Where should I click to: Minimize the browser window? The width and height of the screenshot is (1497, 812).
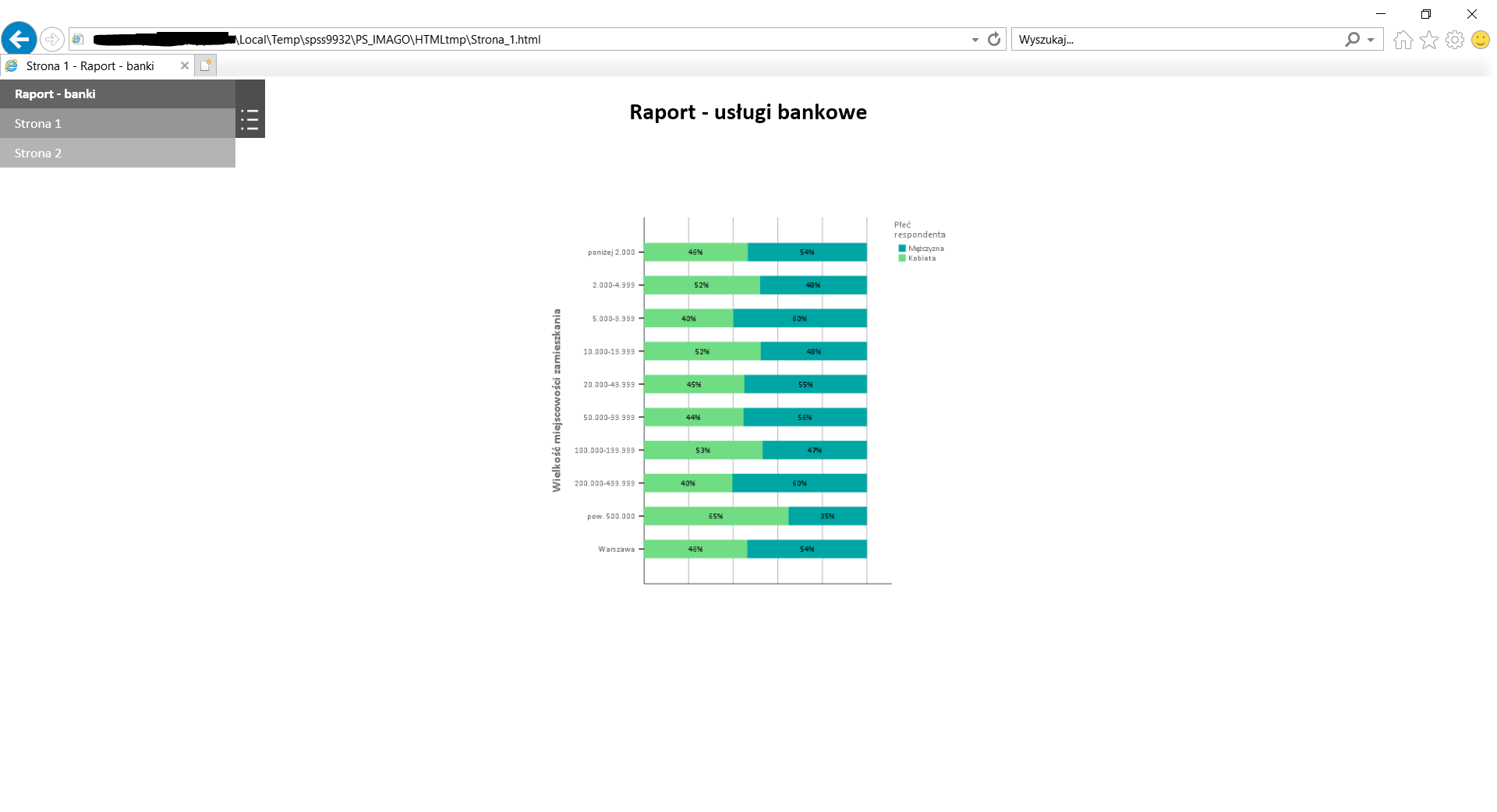(x=1381, y=14)
